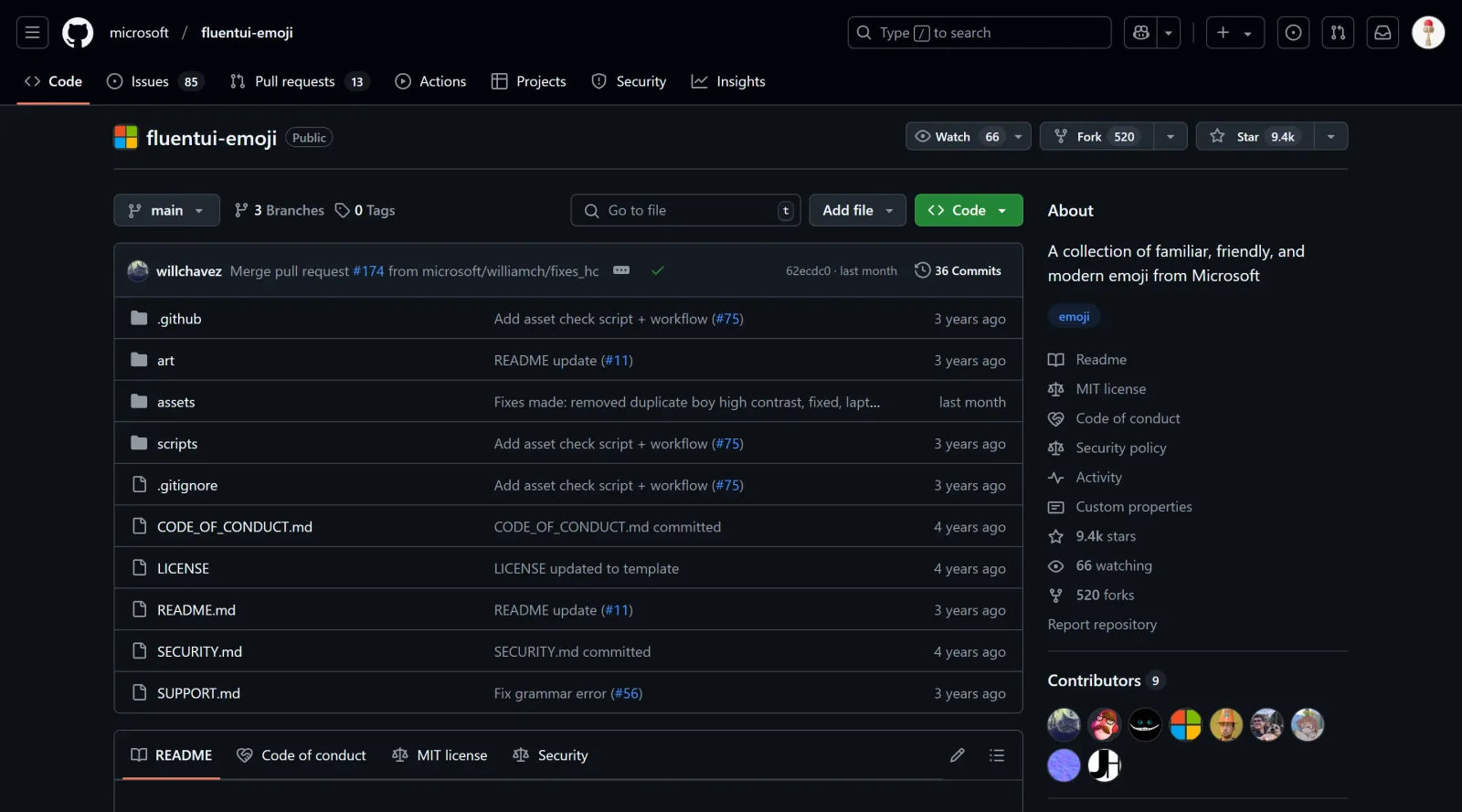Star the fluentui-emoji repository

1255,136
